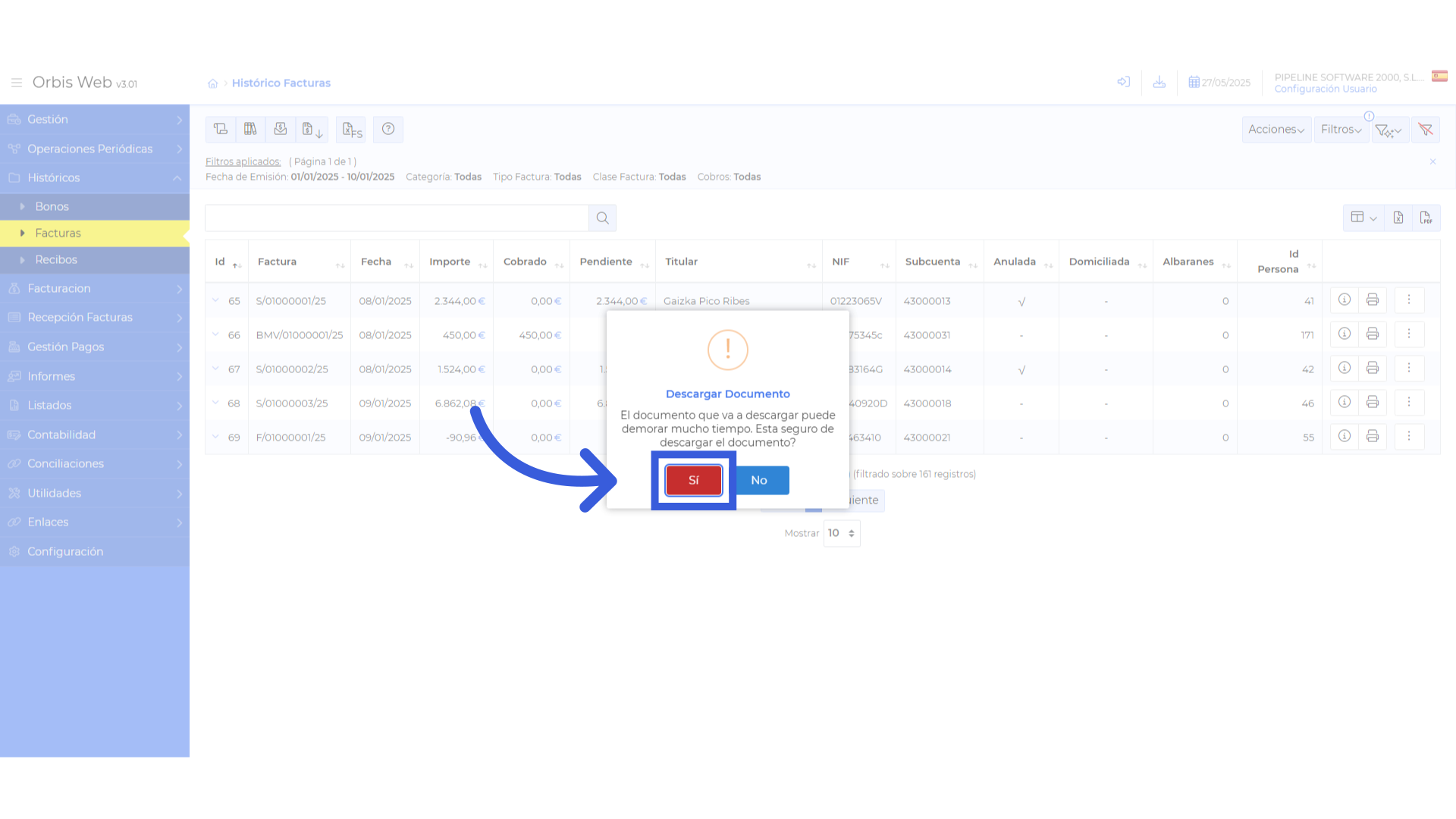Click the scroll document toolbar icon
Viewport: 1456px width, 819px height.
221,129
